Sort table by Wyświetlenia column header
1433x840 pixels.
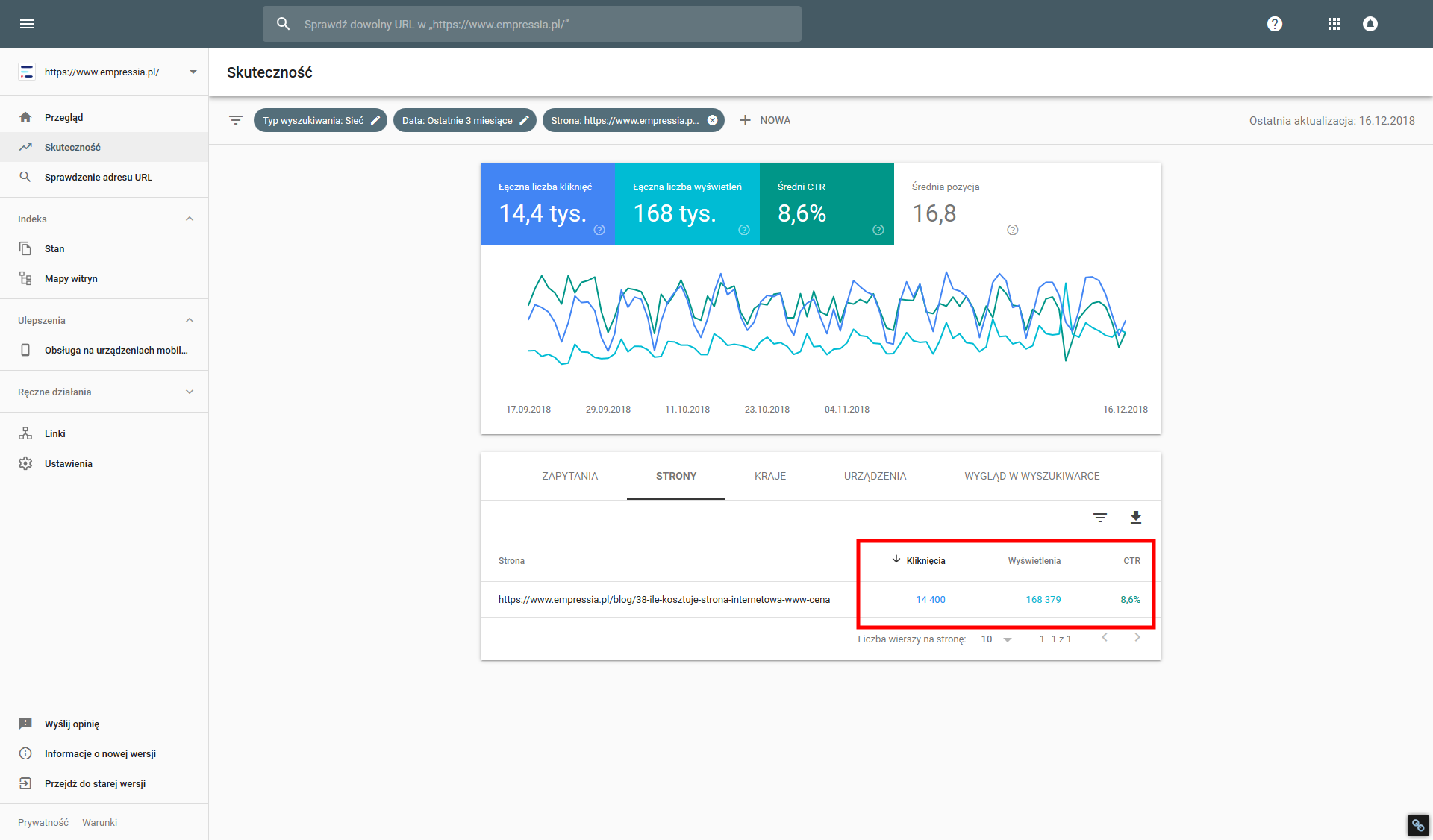[x=1034, y=560]
